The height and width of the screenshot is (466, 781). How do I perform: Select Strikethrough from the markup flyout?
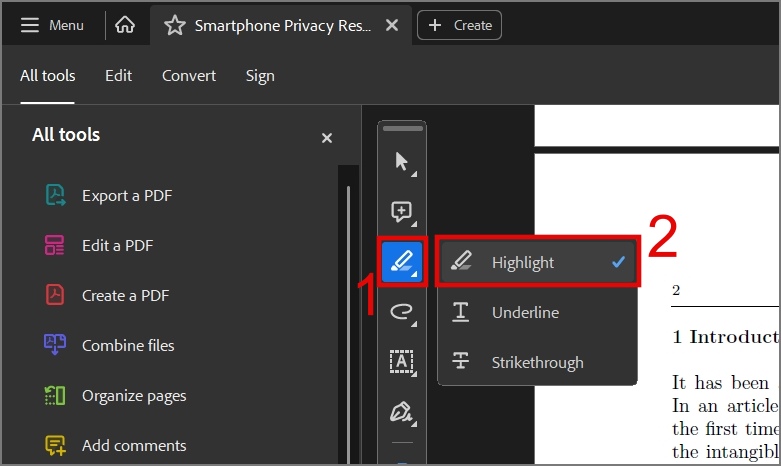(x=537, y=362)
